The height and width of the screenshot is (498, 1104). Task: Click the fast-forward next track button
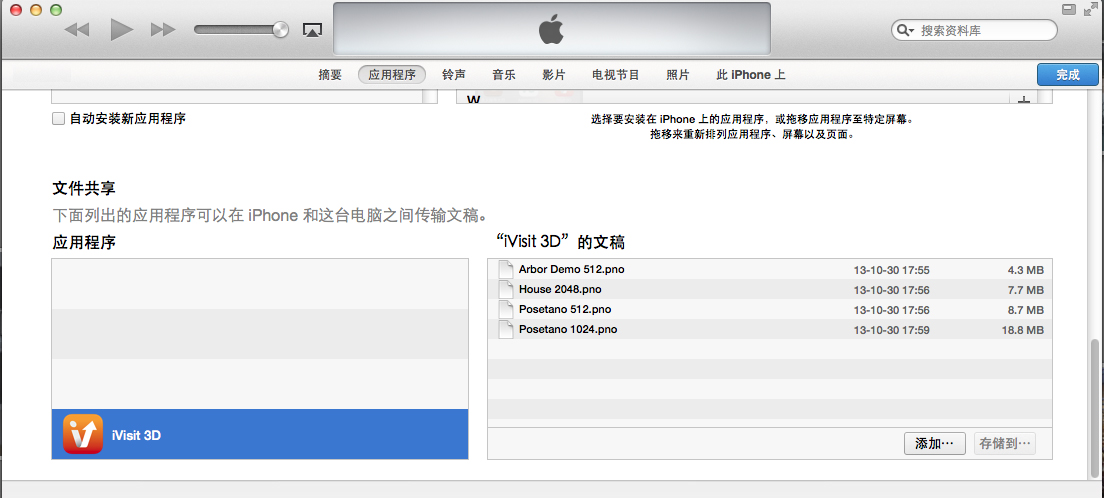coord(163,30)
